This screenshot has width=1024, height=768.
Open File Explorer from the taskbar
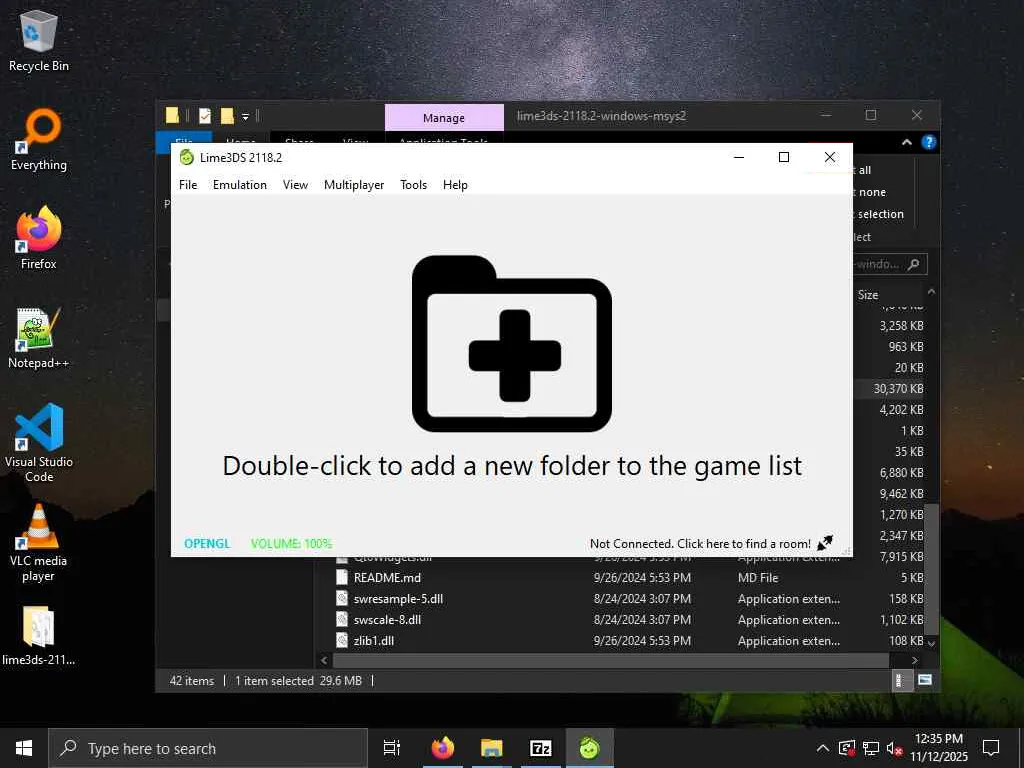[x=492, y=748]
